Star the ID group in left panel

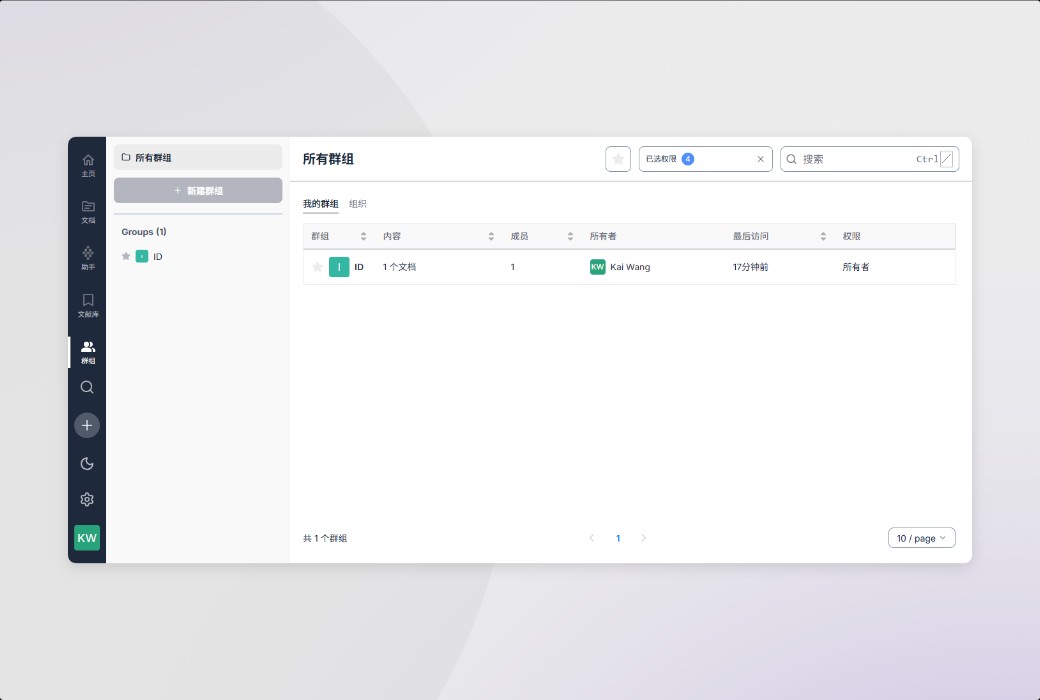(x=126, y=257)
